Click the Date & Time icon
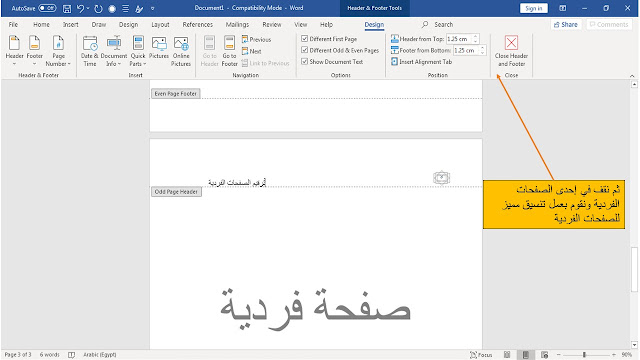640x360 pixels. point(89,51)
